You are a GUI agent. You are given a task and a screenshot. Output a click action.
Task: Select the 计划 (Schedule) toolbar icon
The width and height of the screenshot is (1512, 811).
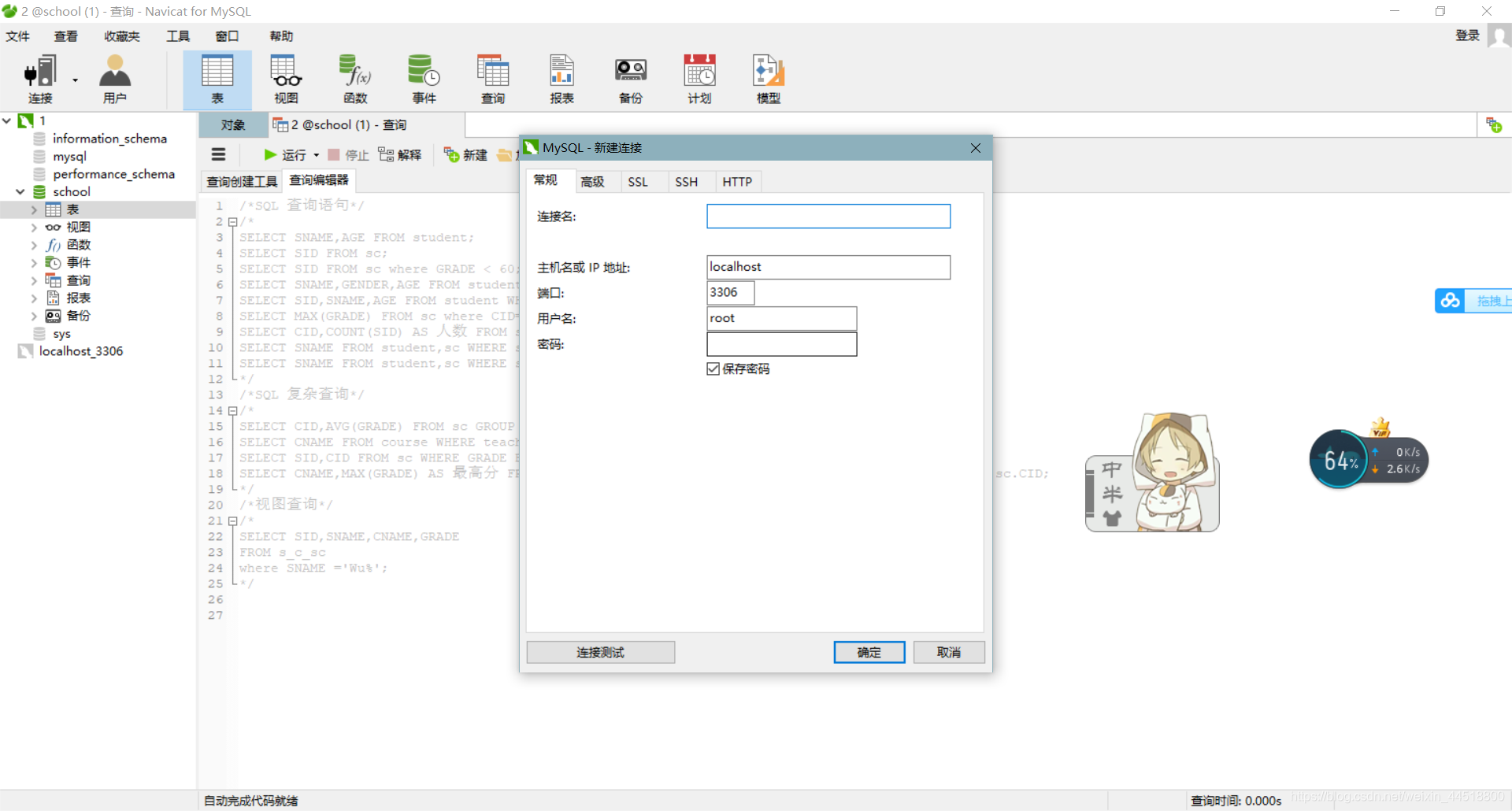699,79
